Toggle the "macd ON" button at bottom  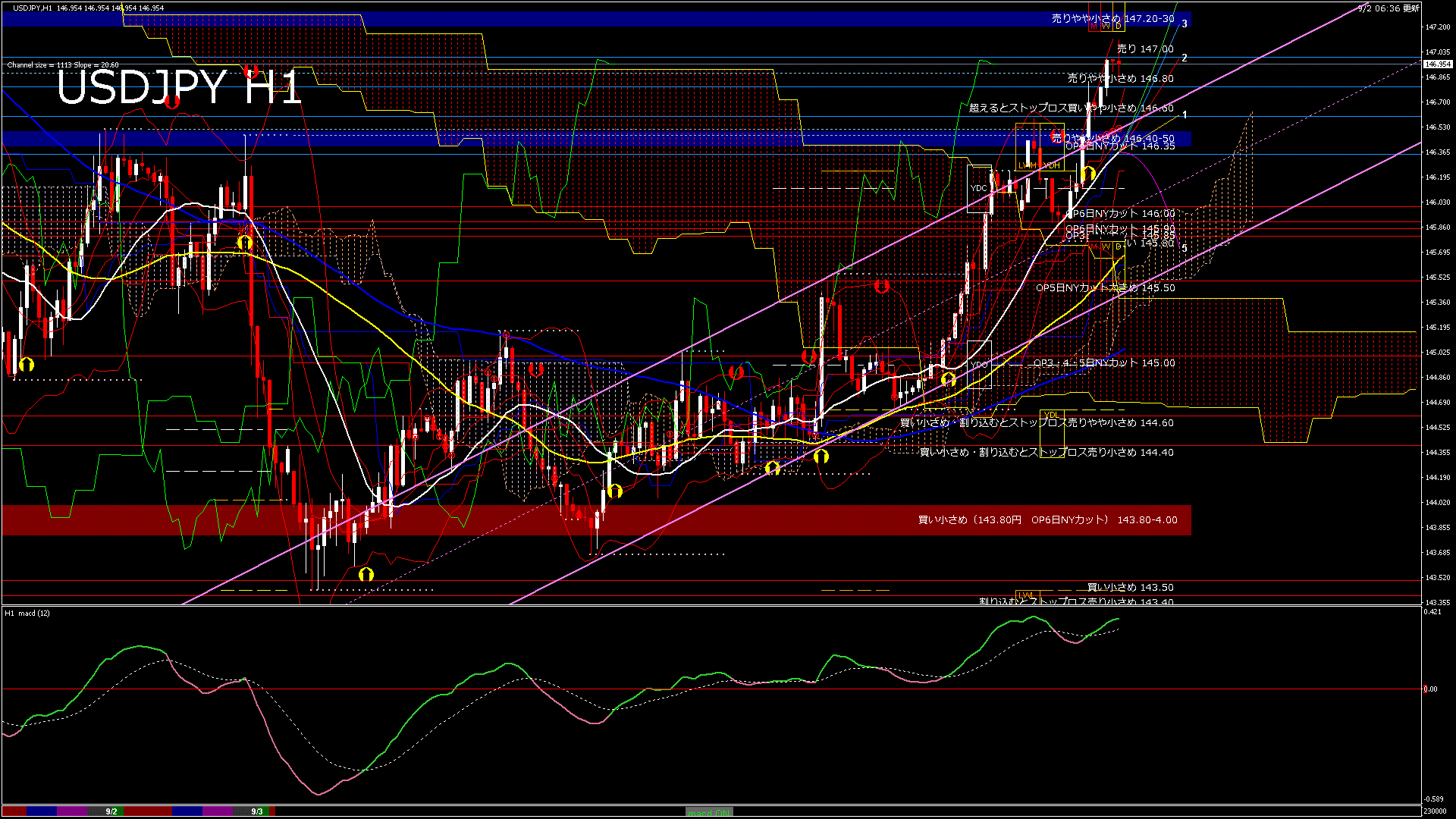point(709,811)
